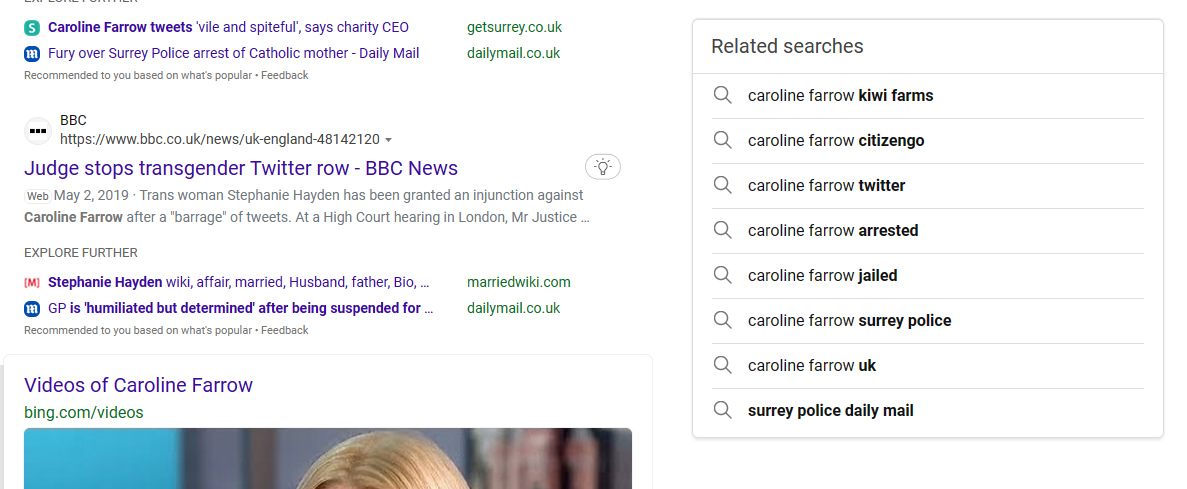Click the Caroline Farrow video thumbnail

tap(328, 459)
